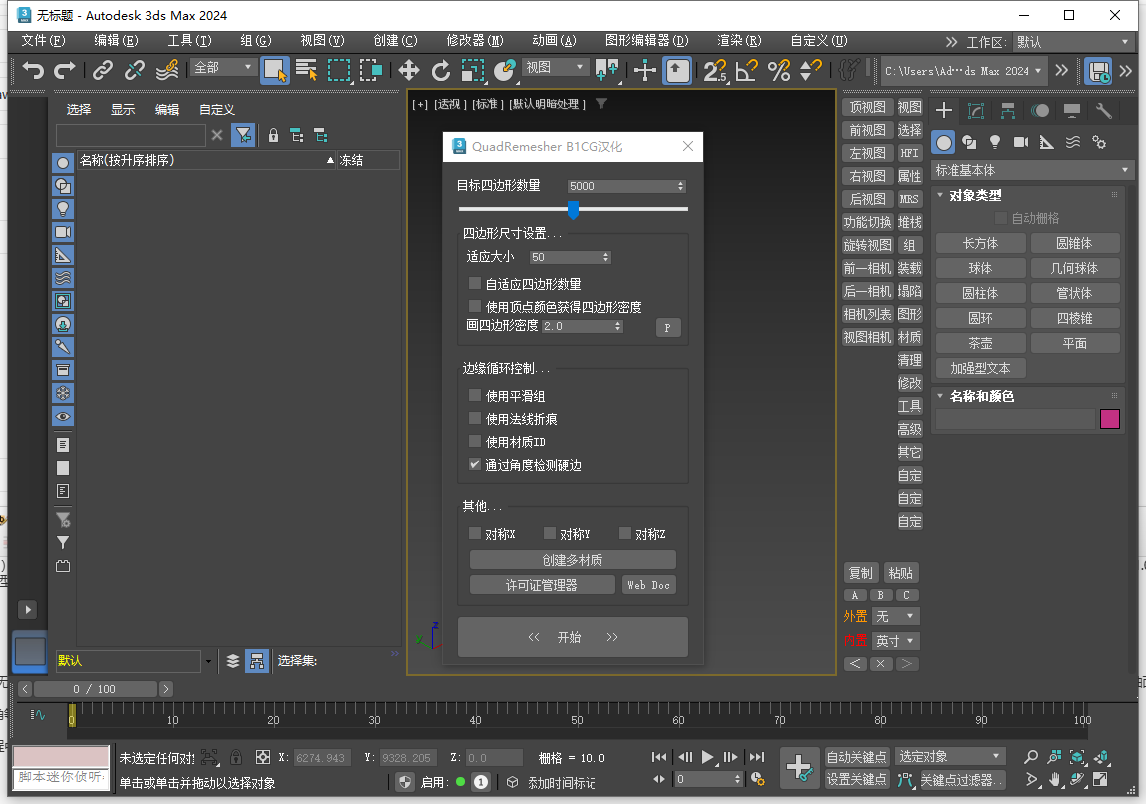Image resolution: width=1146 pixels, height=804 pixels.
Task: Open the 动画(A) menu
Action: pos(554,41)
